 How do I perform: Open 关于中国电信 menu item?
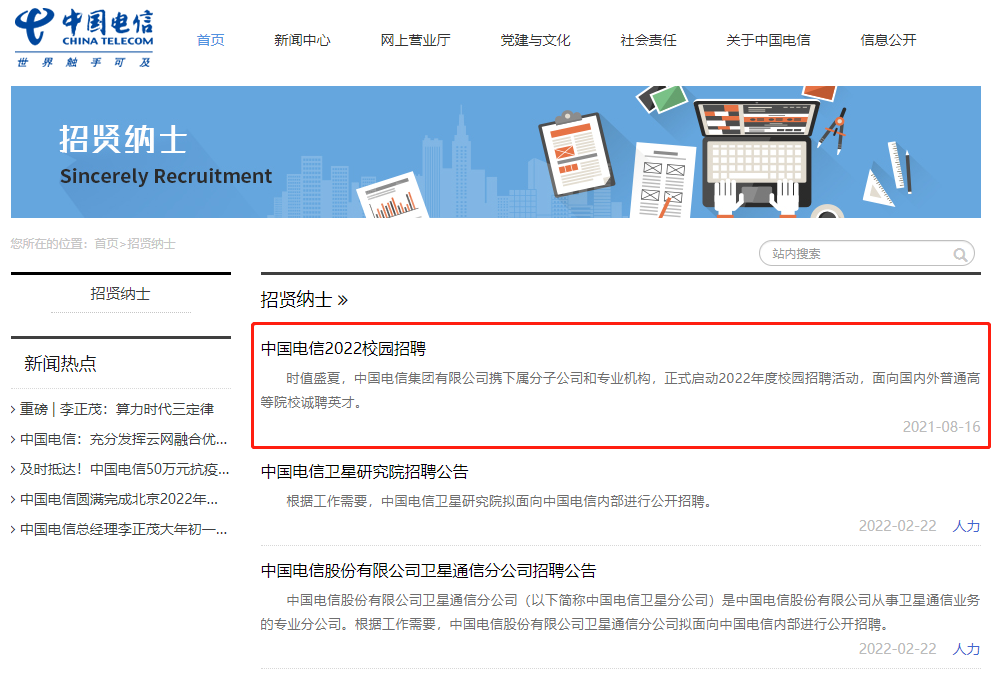pos(767,40)
